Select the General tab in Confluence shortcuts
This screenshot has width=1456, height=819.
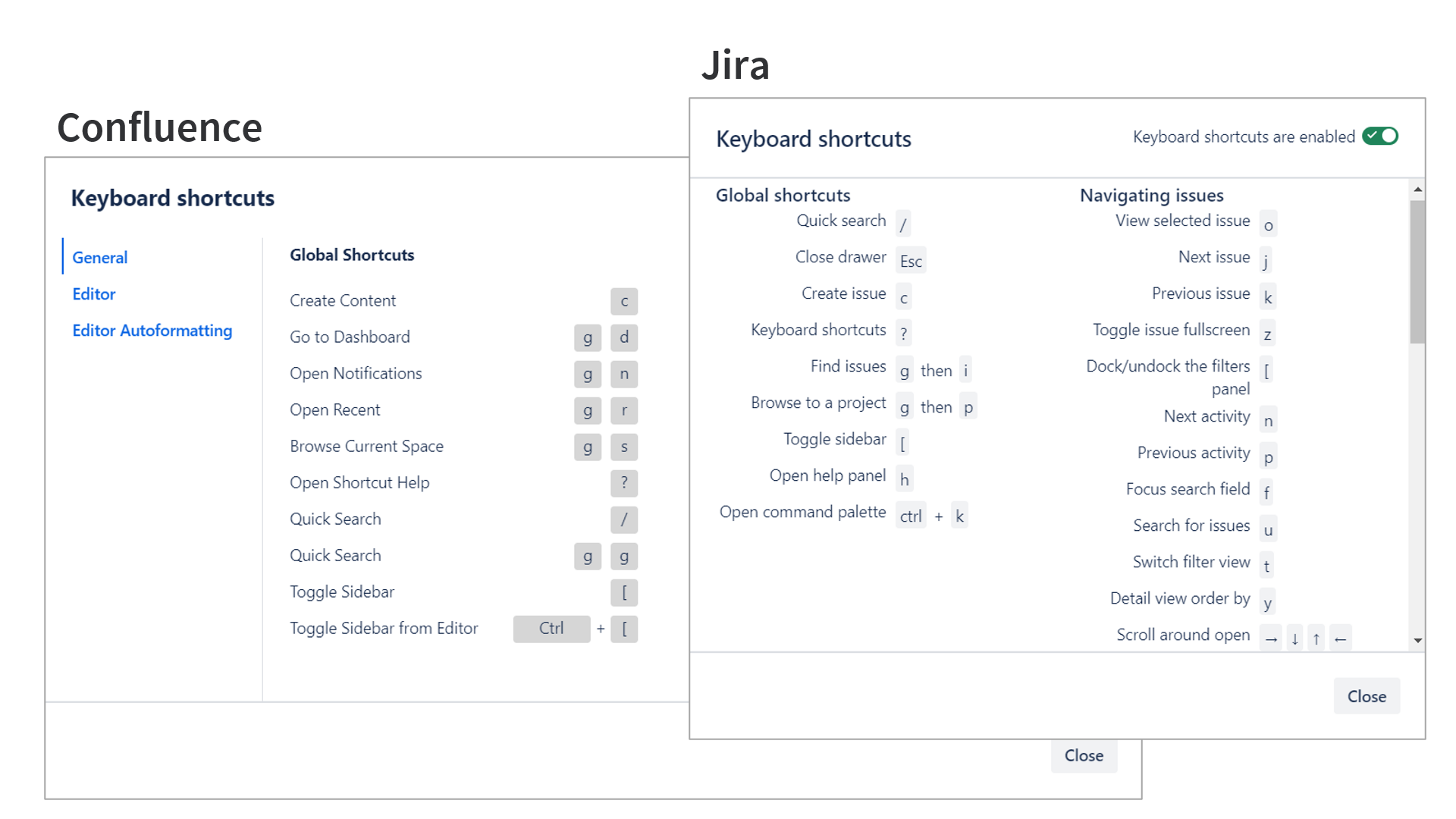pyautogui.click(x=99, y=257)
